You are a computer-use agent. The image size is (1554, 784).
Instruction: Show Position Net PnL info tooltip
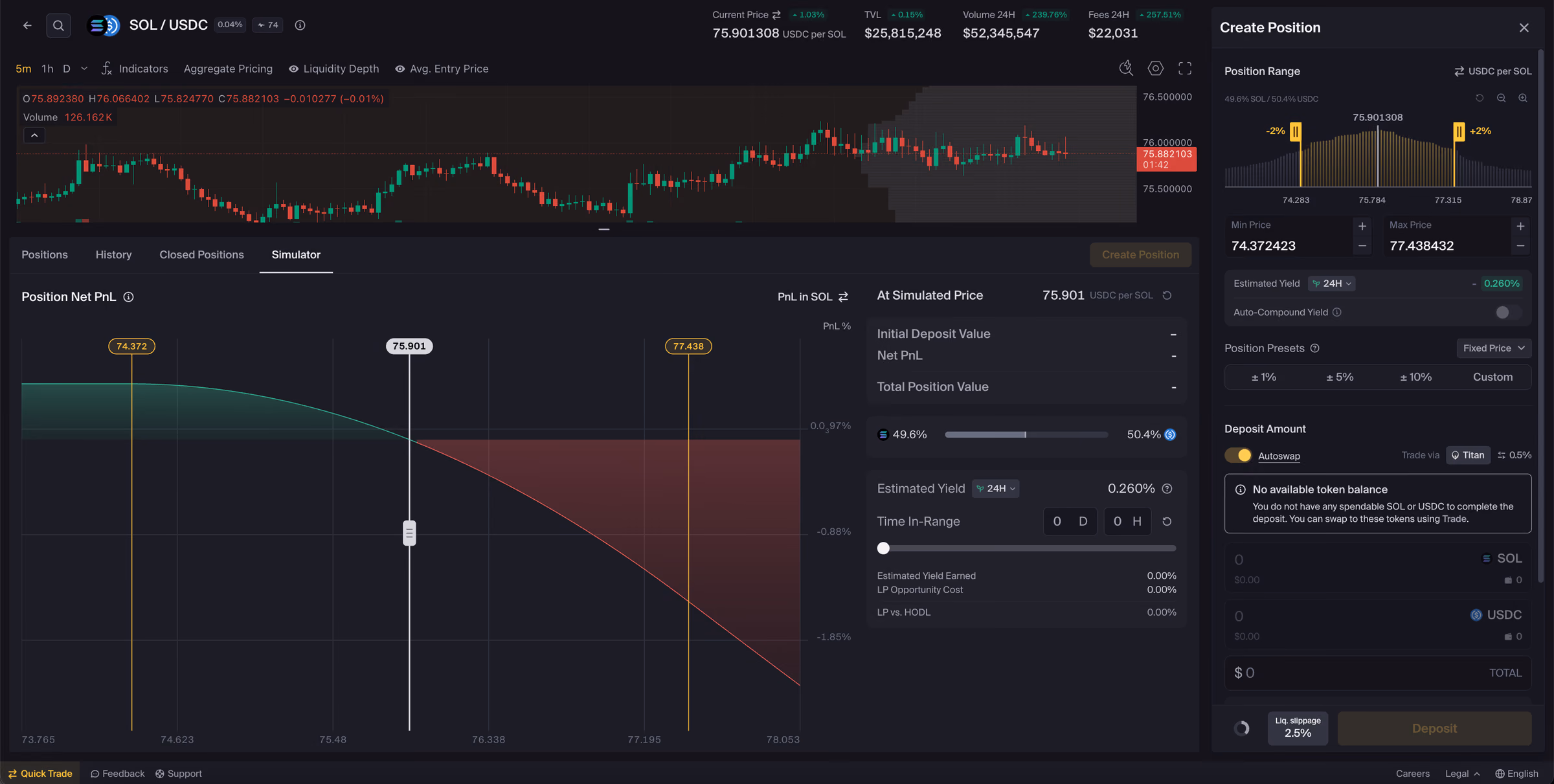(128, 297)
